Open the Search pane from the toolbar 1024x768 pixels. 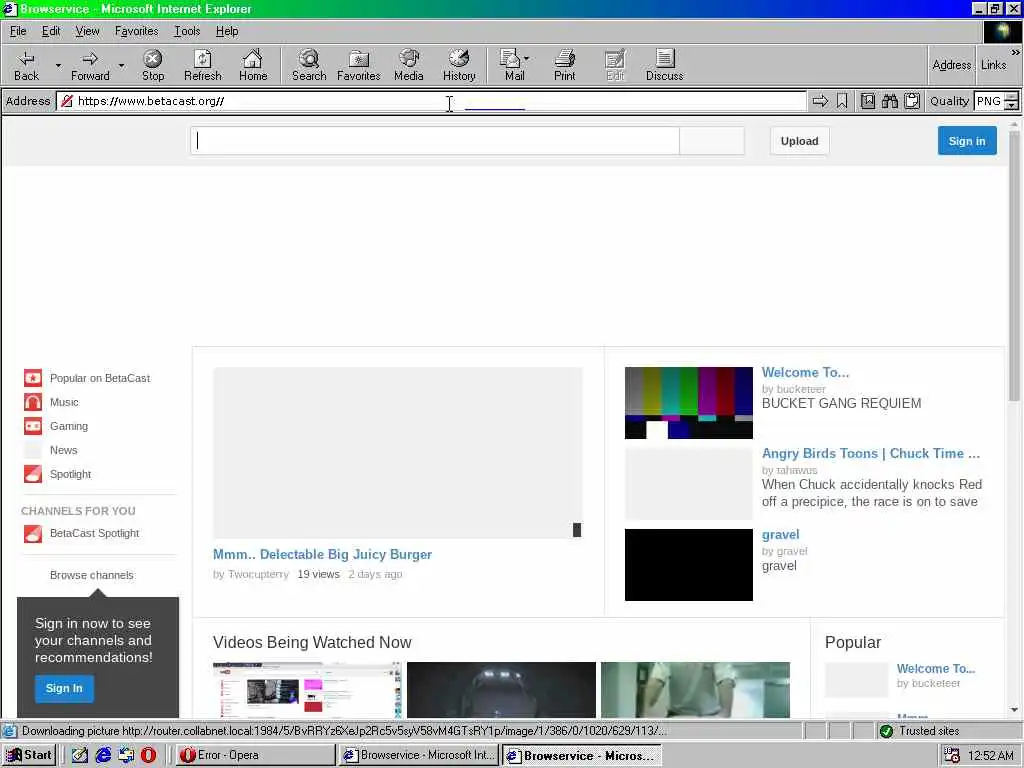click(x=309, y=65)
